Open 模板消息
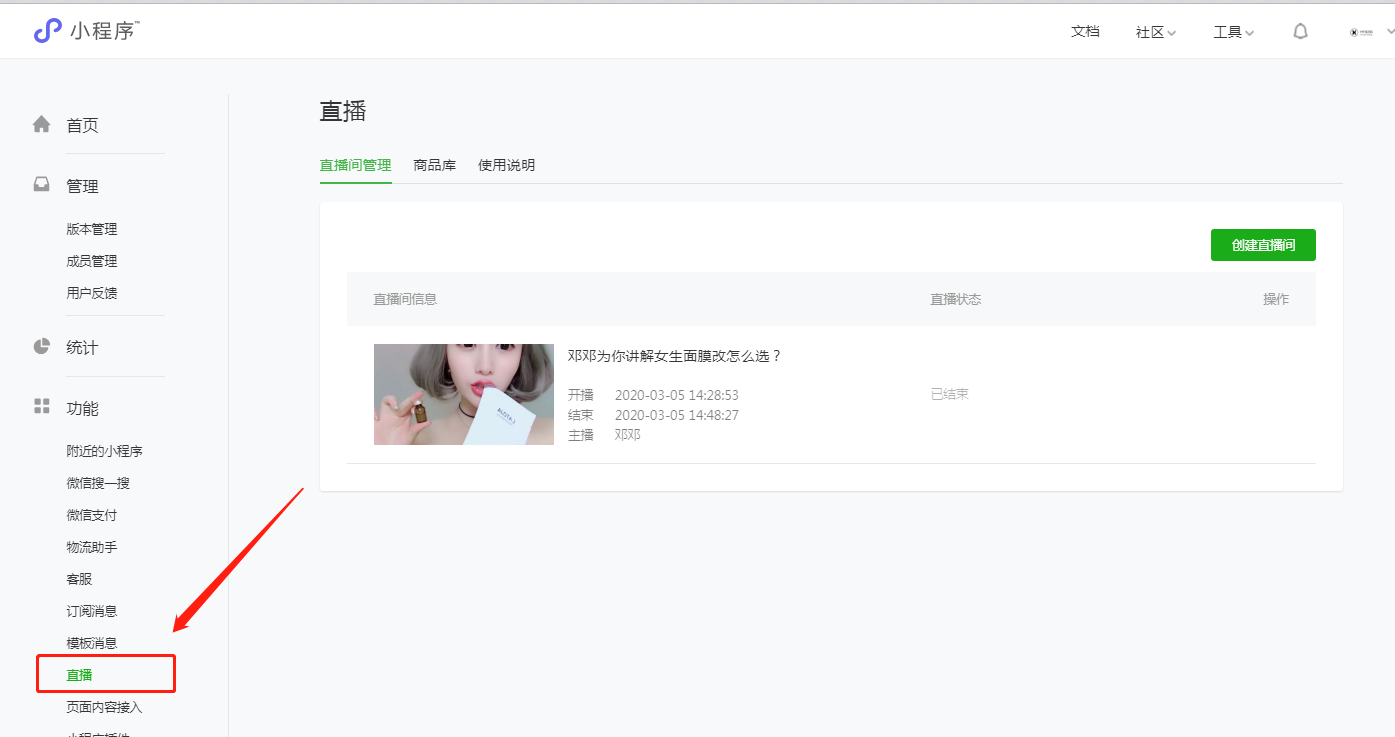The image size is (1395, 737). tap(92, 643)
